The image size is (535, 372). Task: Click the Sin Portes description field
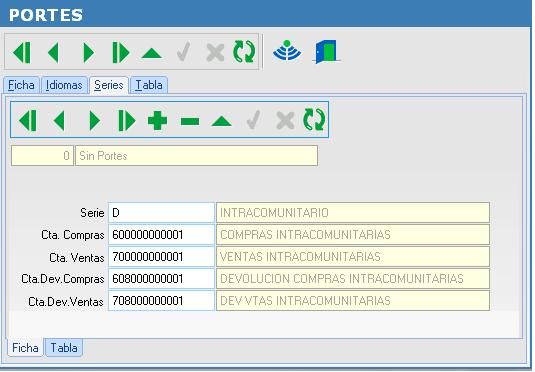point(197,156)
